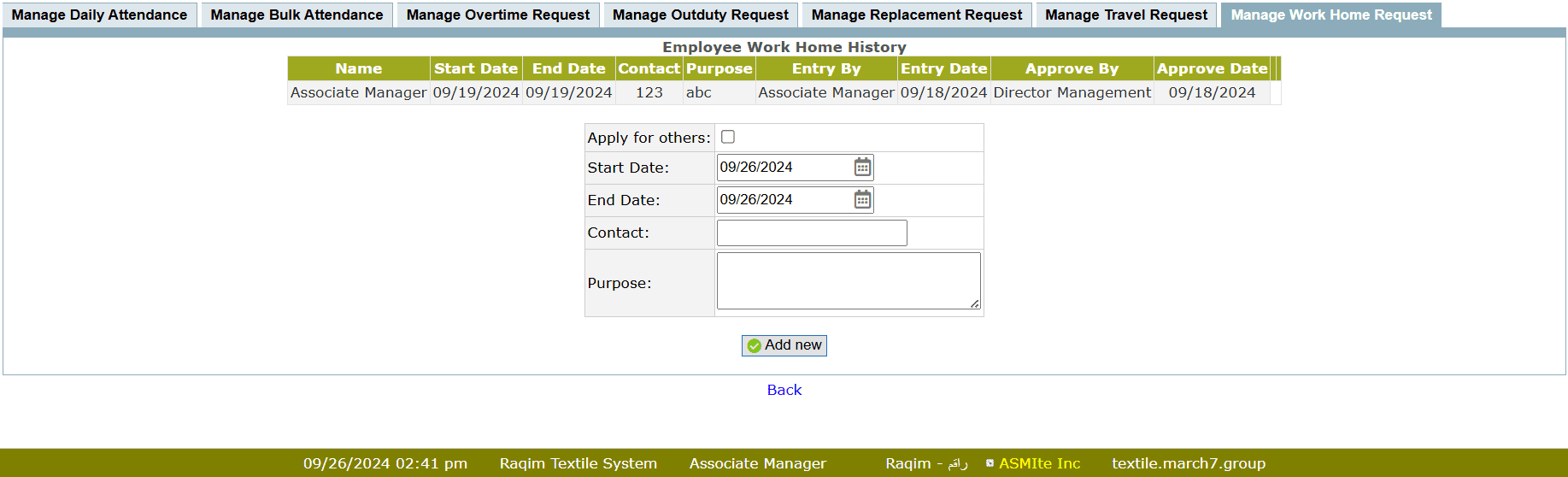Go to Manage Overtime Request tab
Screen dimensions: 1568x477
497,15
